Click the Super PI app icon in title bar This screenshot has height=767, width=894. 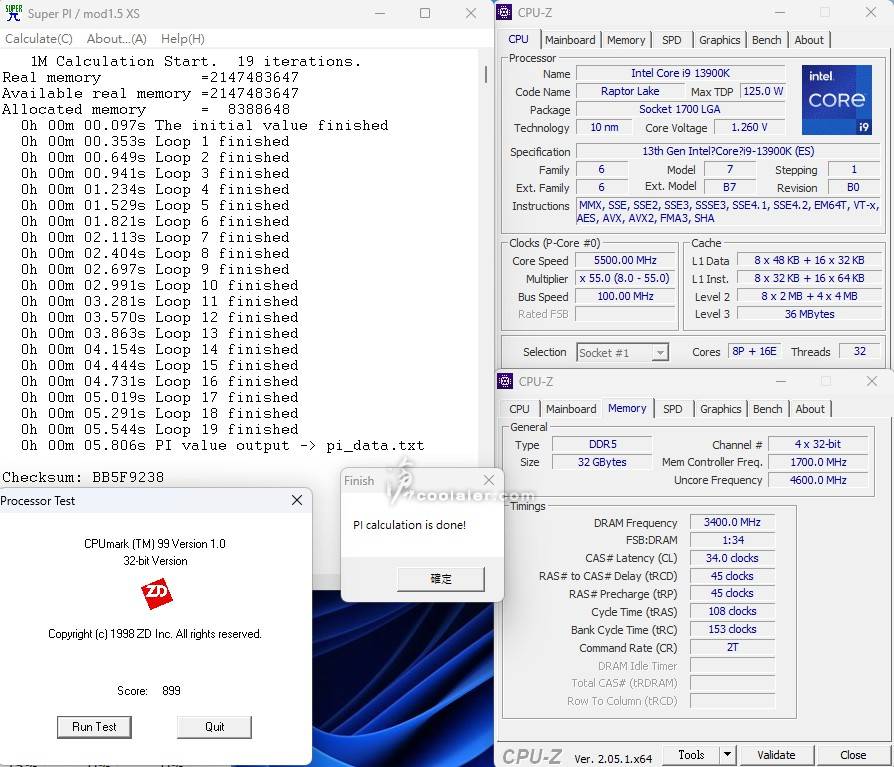click(x=14, y=13)
